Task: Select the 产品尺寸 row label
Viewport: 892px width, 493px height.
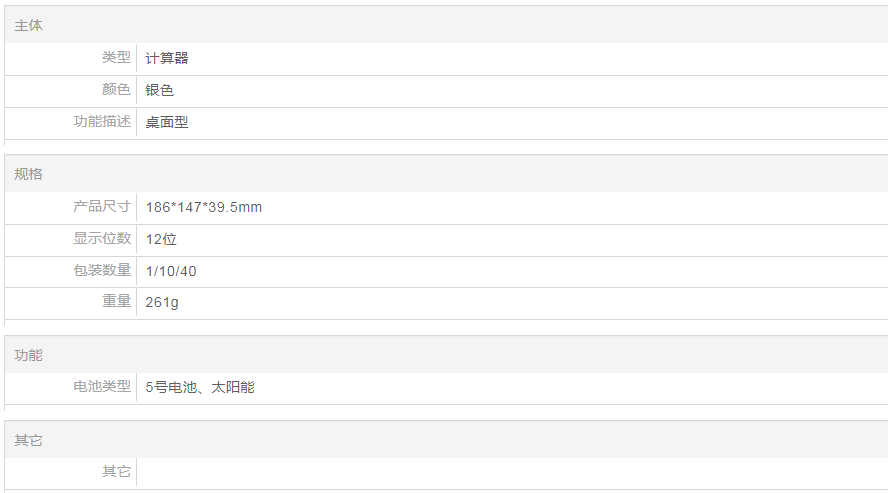Action: click(102, 207)
